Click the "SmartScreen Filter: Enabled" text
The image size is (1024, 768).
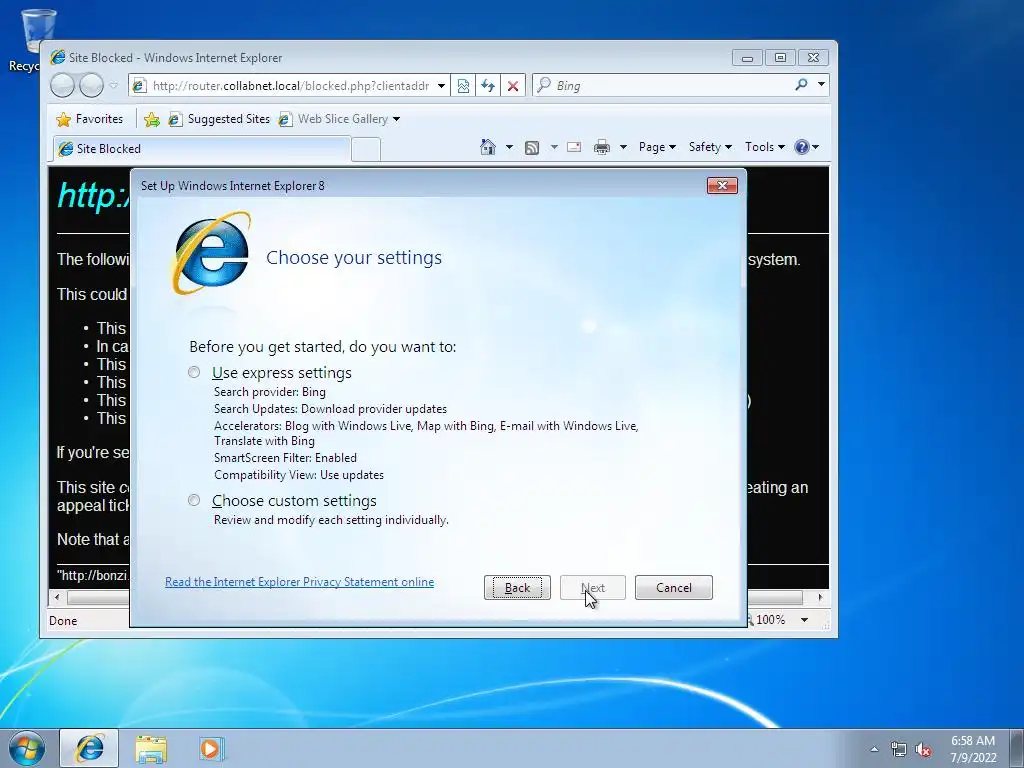(285, 458)
